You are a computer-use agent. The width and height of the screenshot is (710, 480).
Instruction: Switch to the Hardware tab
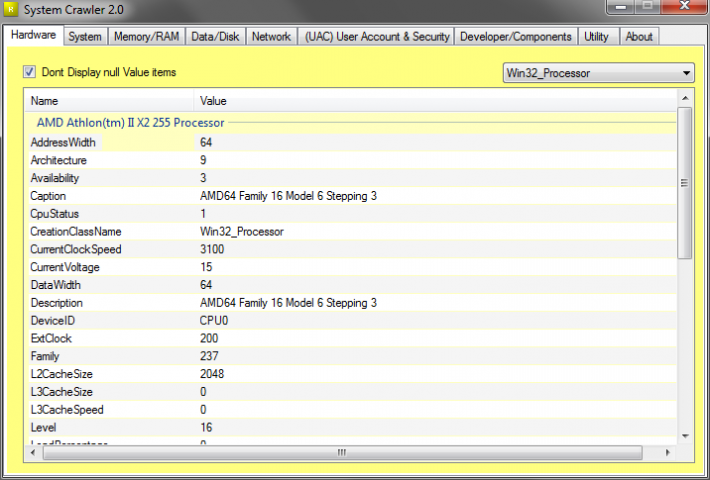tap(34, 35)
